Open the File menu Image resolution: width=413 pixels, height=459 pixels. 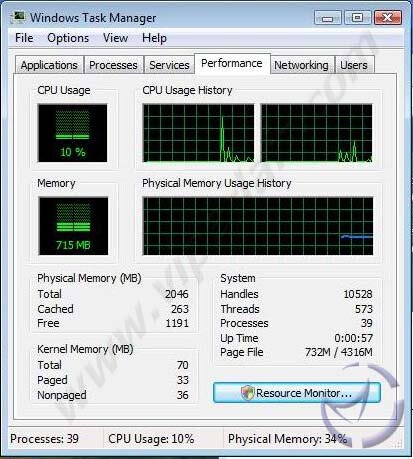24,38
